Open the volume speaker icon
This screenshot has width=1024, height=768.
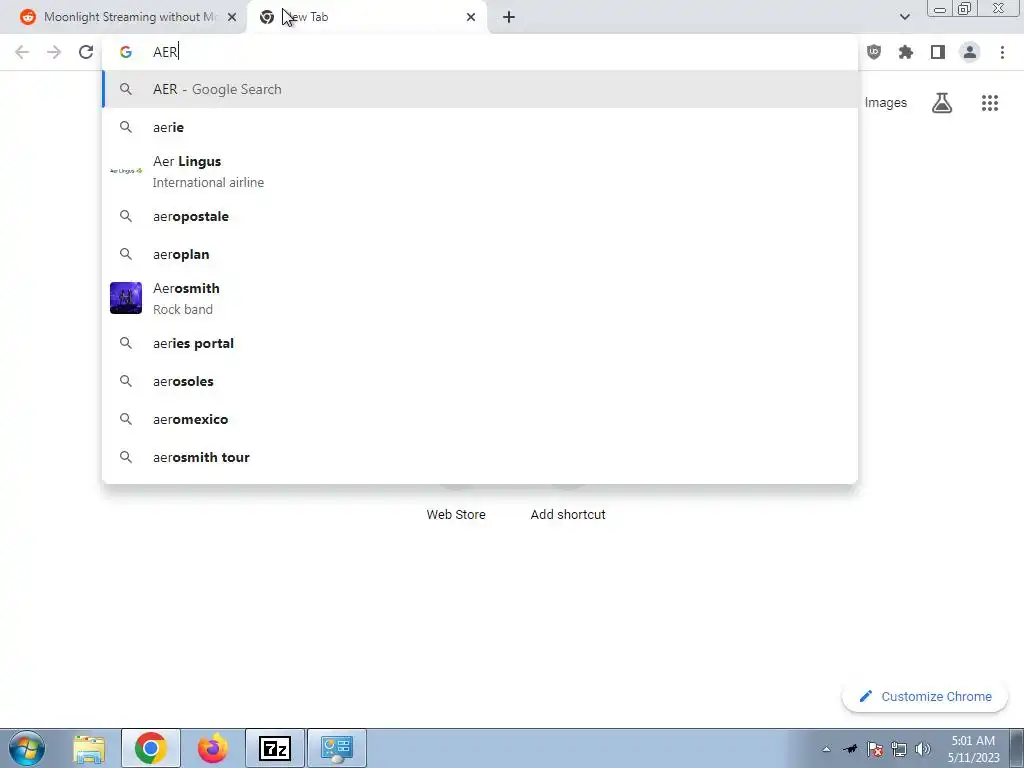[923, 749]
